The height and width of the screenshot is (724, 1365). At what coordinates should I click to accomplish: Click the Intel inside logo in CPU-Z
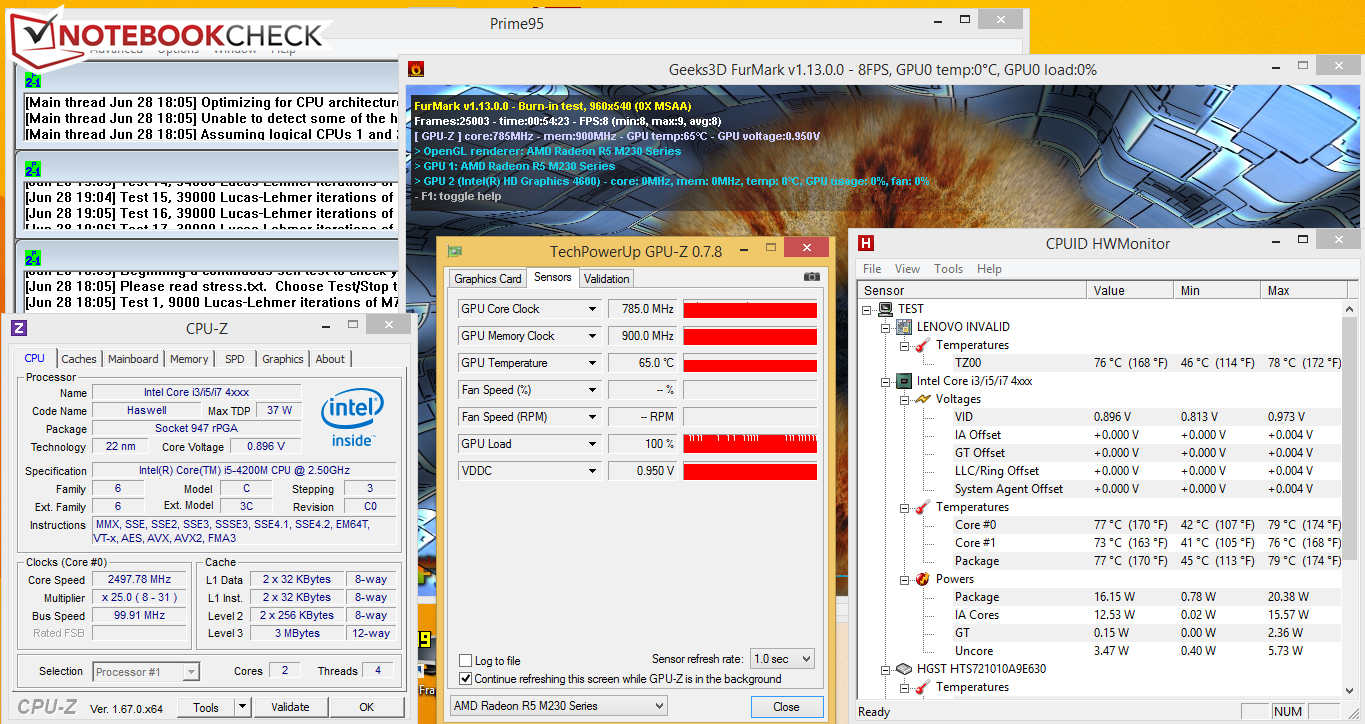click(x=351, y=418)
